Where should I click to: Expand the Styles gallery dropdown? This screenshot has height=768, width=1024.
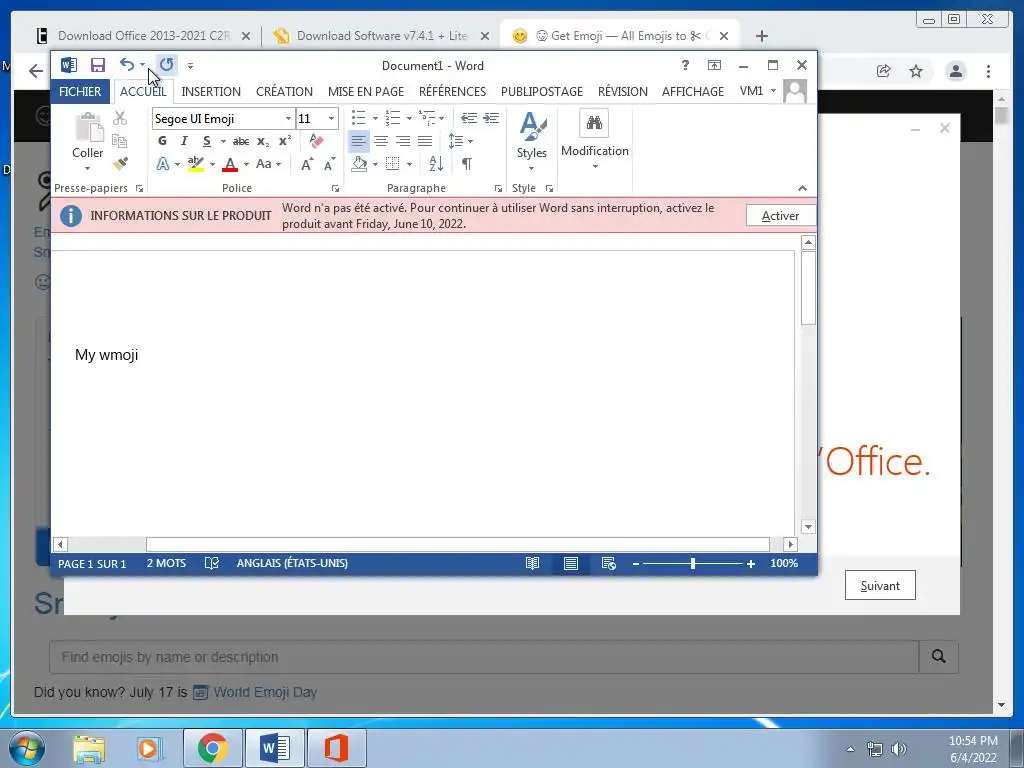[x=532, y=168]
